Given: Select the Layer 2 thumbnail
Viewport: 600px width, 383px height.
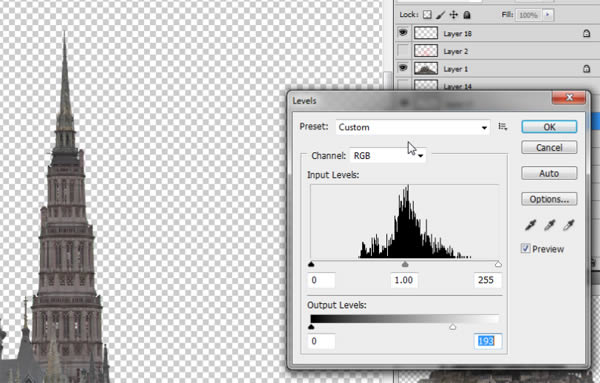Looking at the screenshot, I should coord(426,51).
